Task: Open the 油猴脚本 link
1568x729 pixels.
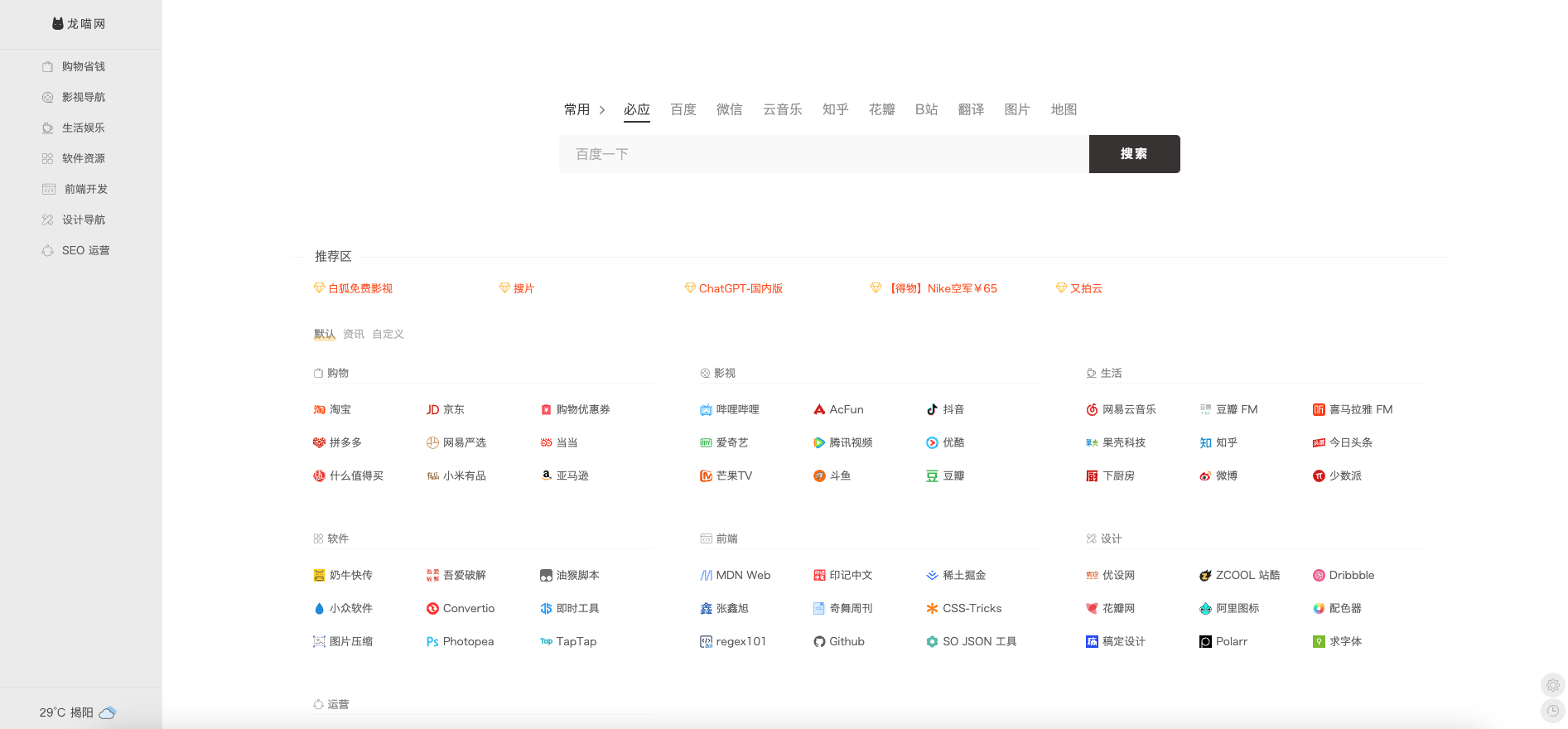Action: (x=578, y=575)
